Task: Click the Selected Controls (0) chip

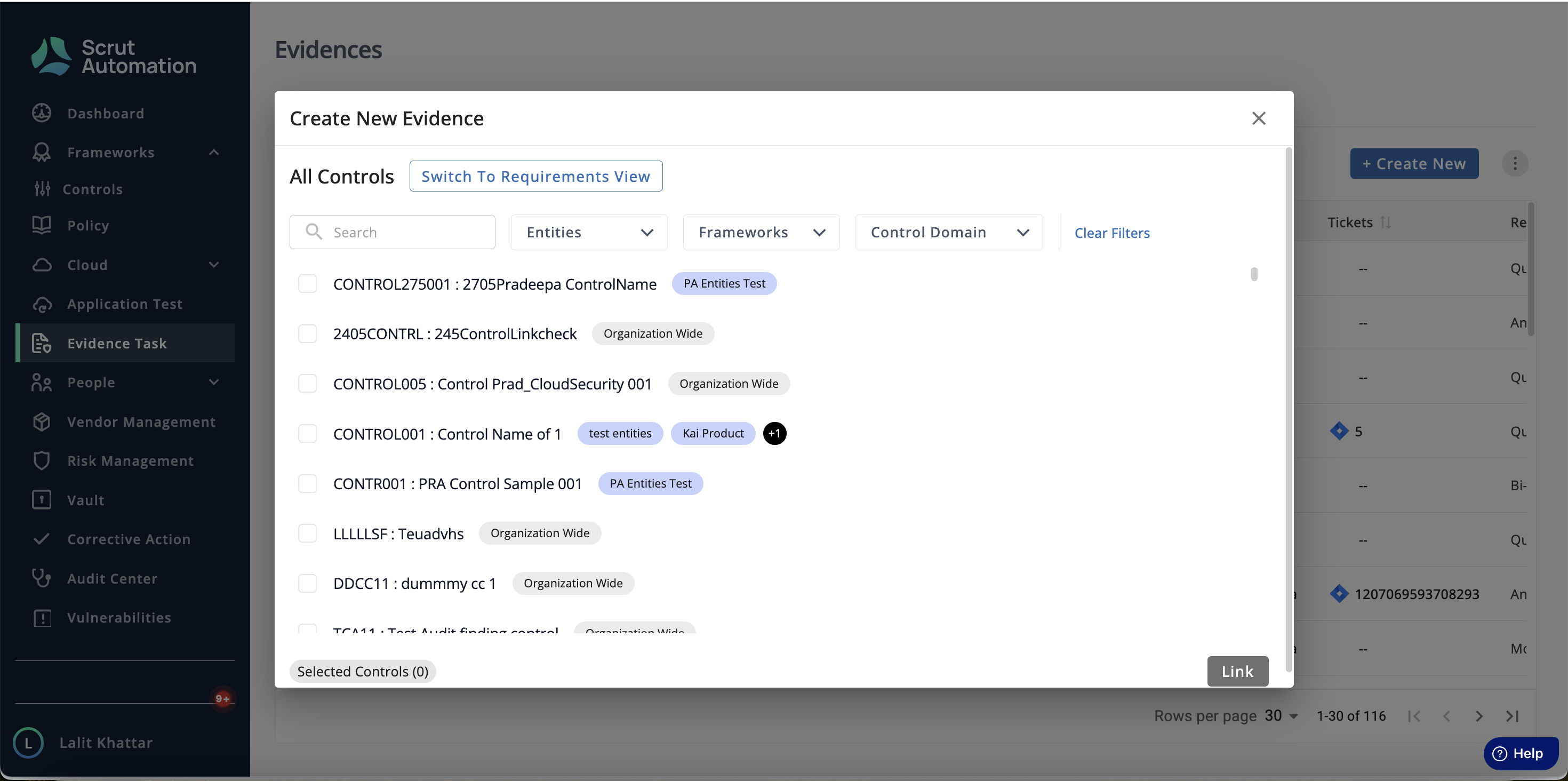Action: (x=363, y=671)
